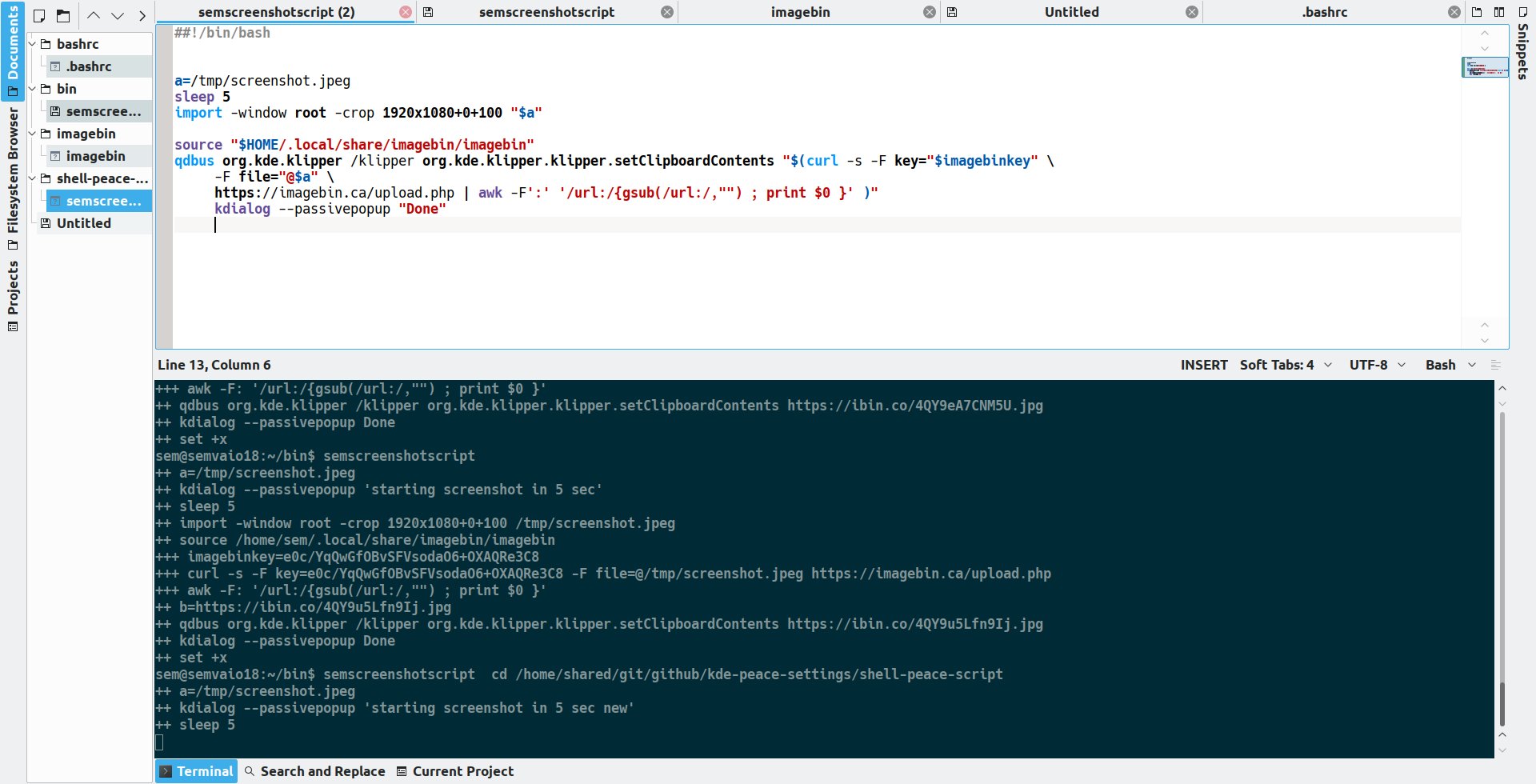The image size is (1536, 784).
Task: Select the shell-peace-... folder label
Action: coord(102,178)
